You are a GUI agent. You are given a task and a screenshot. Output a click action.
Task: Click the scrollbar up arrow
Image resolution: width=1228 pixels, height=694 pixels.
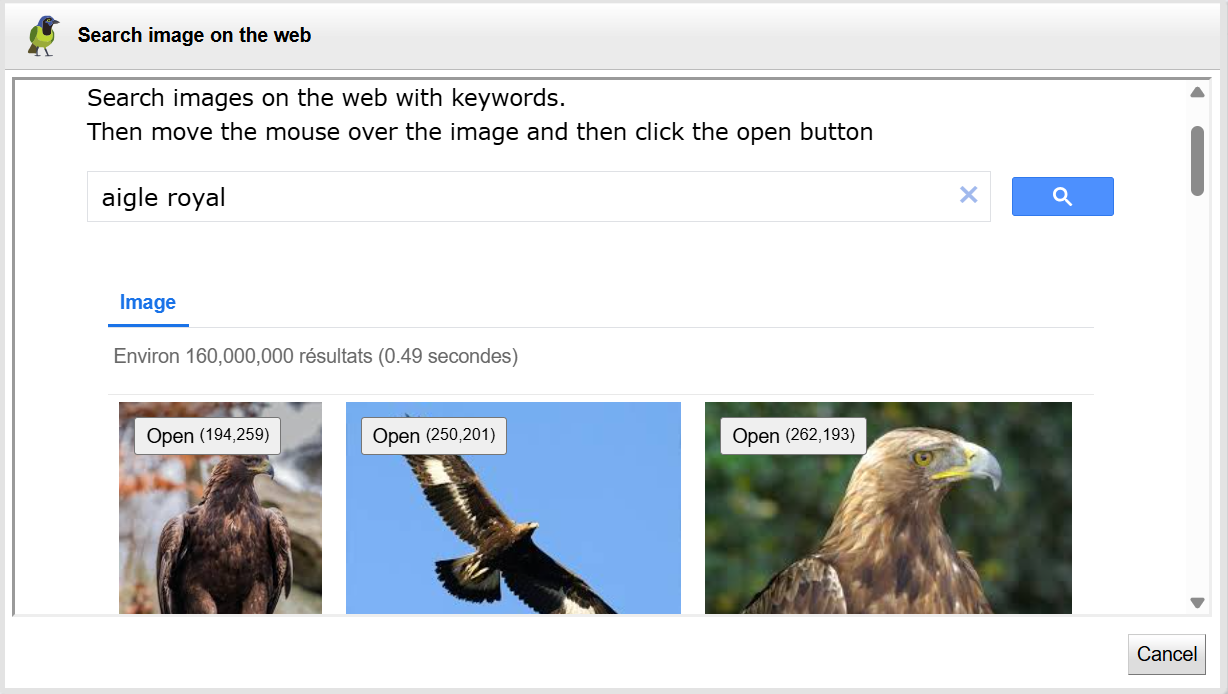click(1197, 93)
